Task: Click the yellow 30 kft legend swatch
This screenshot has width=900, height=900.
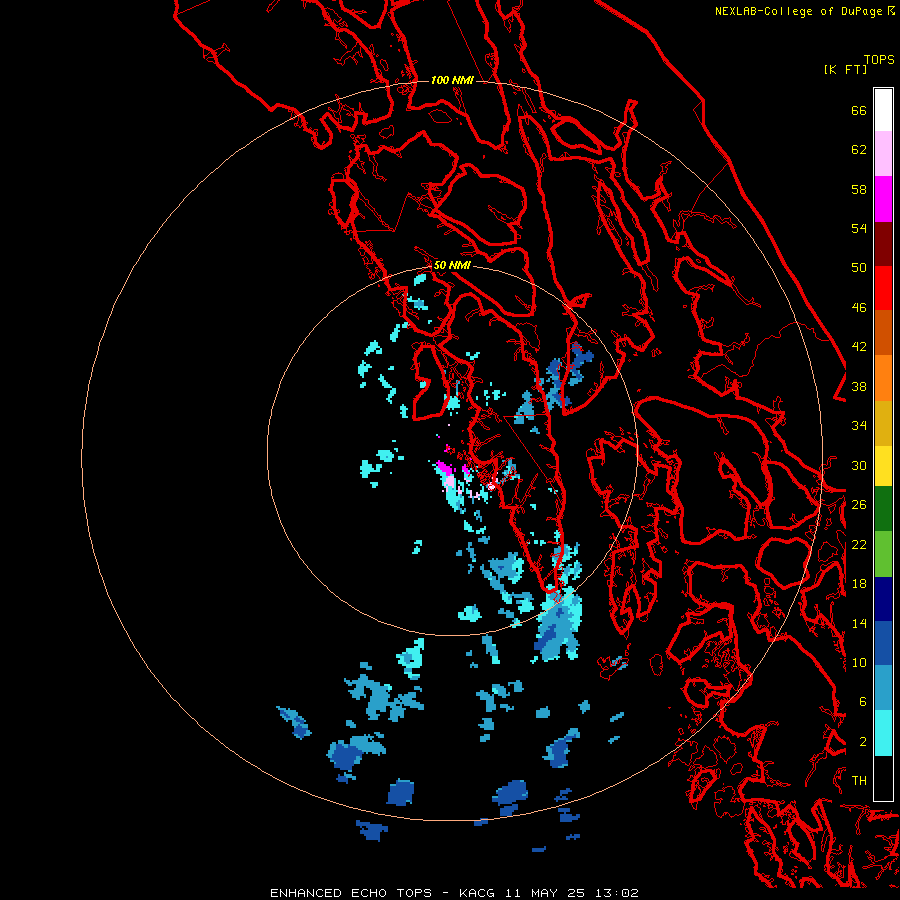Action: pyautogui.click(x=883, y=465)
